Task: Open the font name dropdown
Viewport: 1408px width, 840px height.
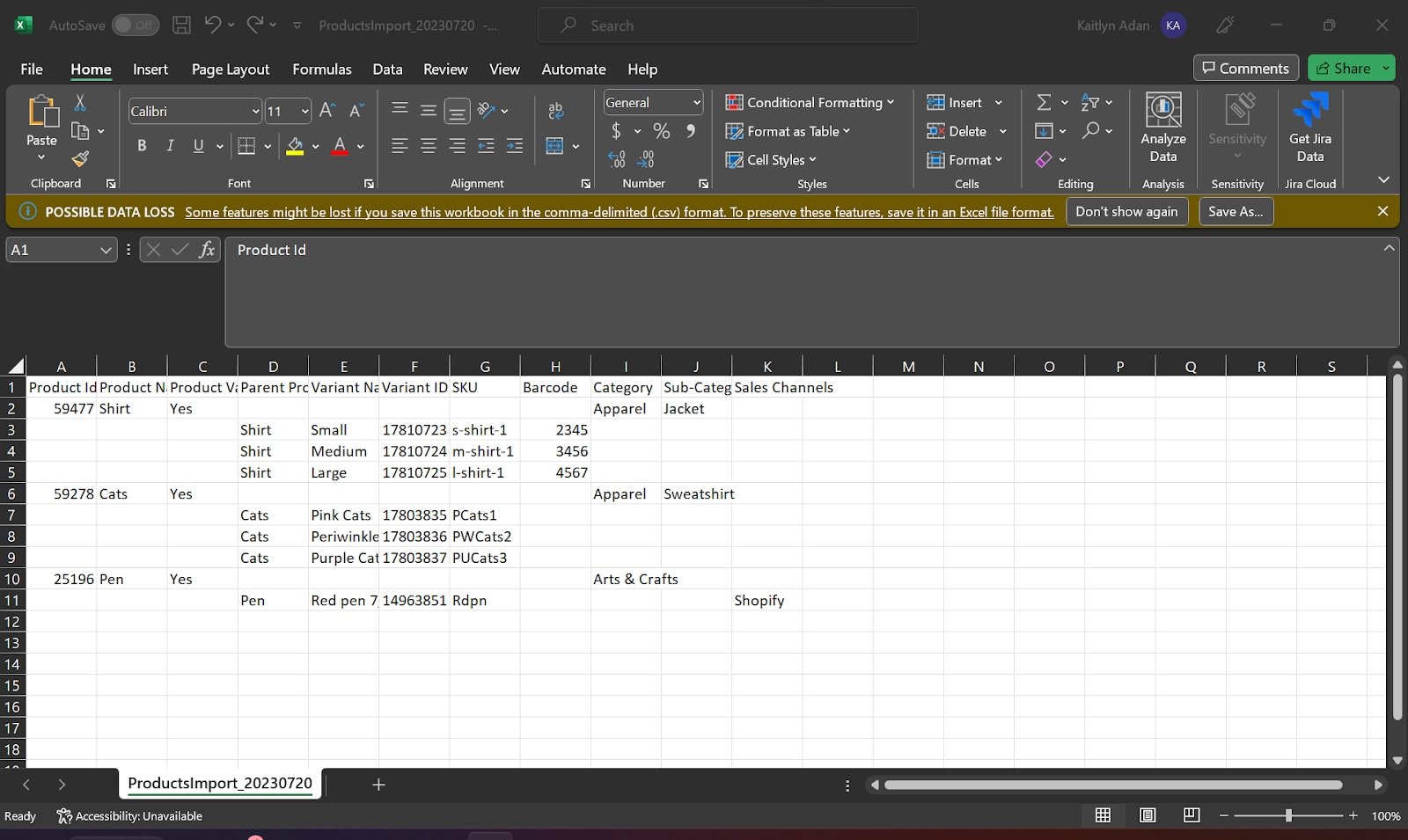Action: coord(254,111)
